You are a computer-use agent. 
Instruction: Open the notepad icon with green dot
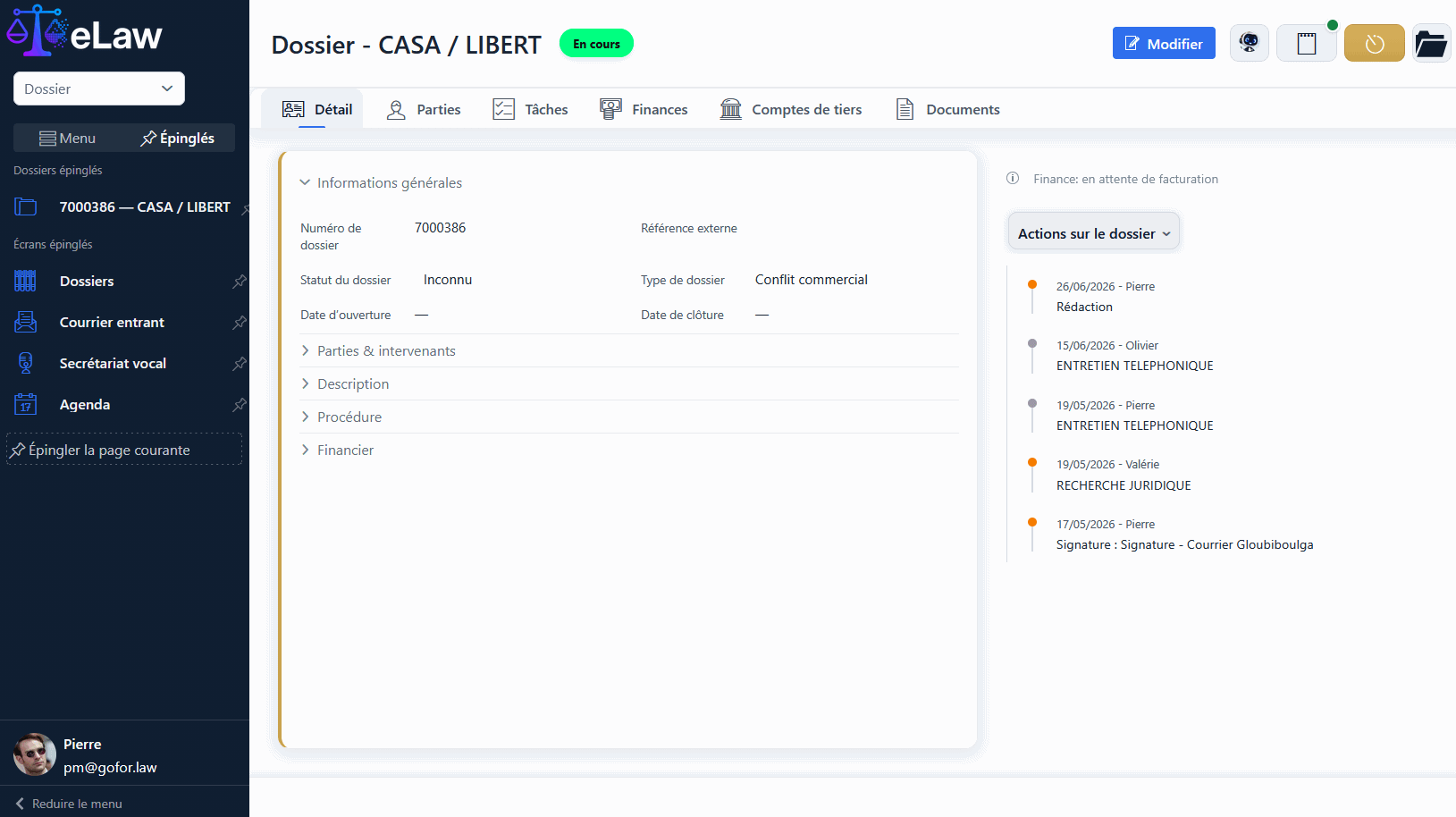click(1307, 43)
